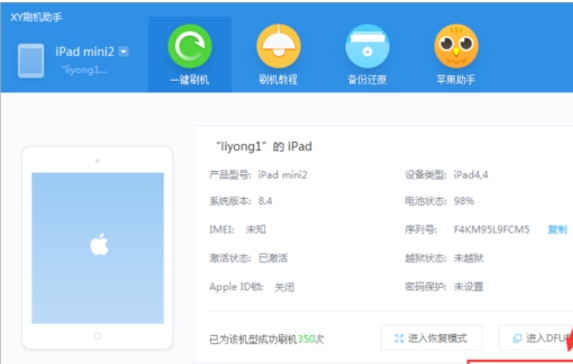Click the "liyong1" 的 iPad heading
Screen dimensions: 573x364
264,147
